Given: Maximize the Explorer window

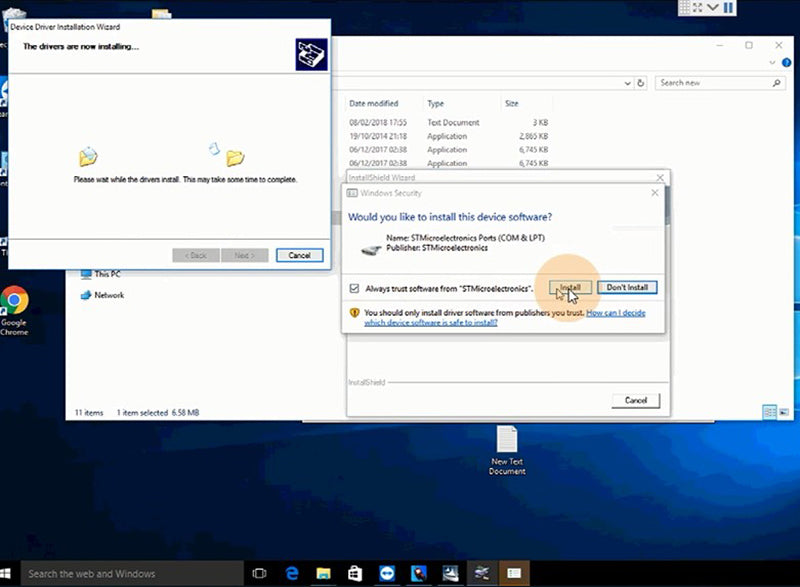Looking at the screenshot, I should tap(749, 45).
